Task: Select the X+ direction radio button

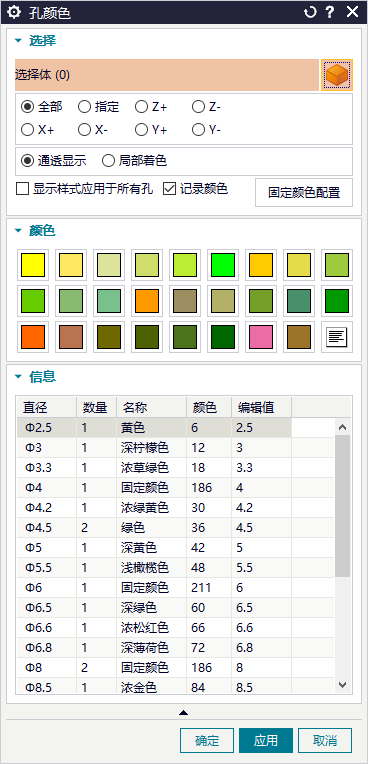Action: coord(27,130)
